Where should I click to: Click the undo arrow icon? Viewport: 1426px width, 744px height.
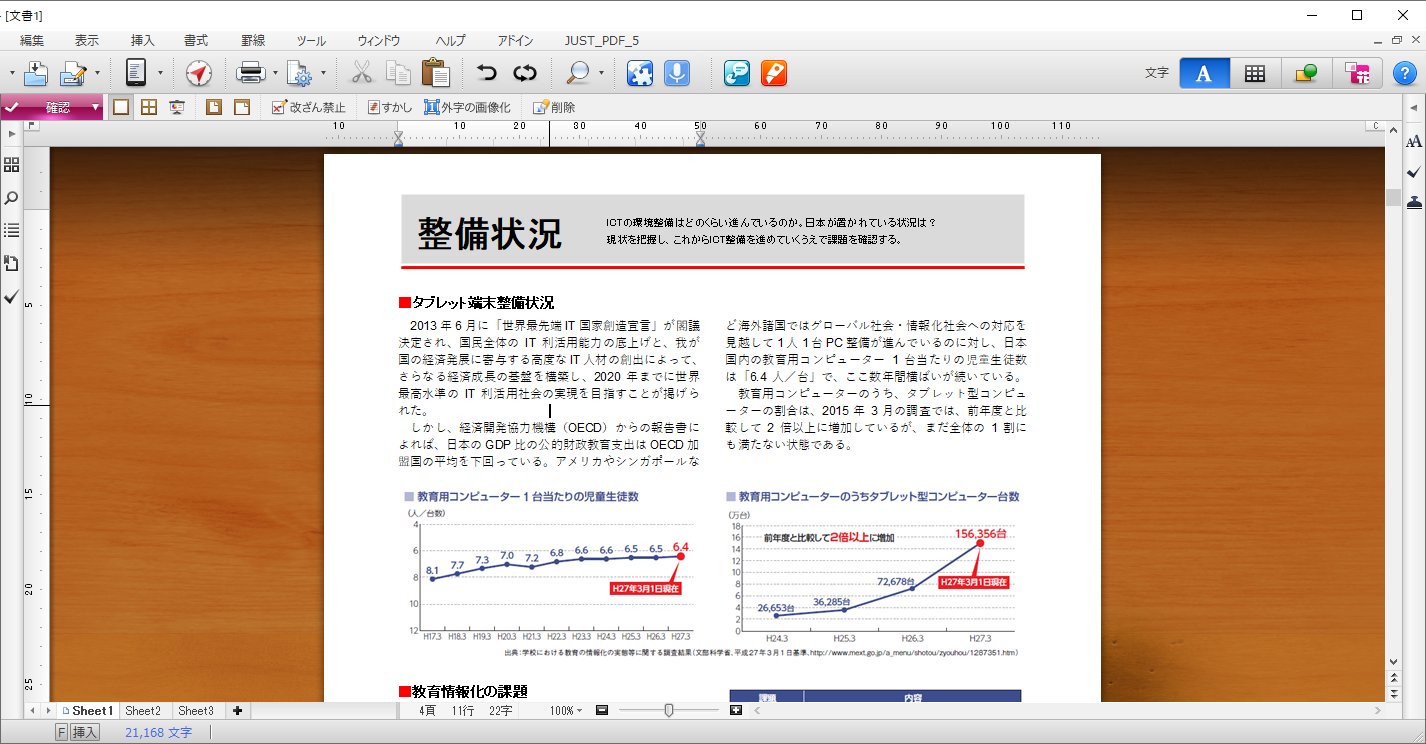pyautogui.click(x=487, y=73)
